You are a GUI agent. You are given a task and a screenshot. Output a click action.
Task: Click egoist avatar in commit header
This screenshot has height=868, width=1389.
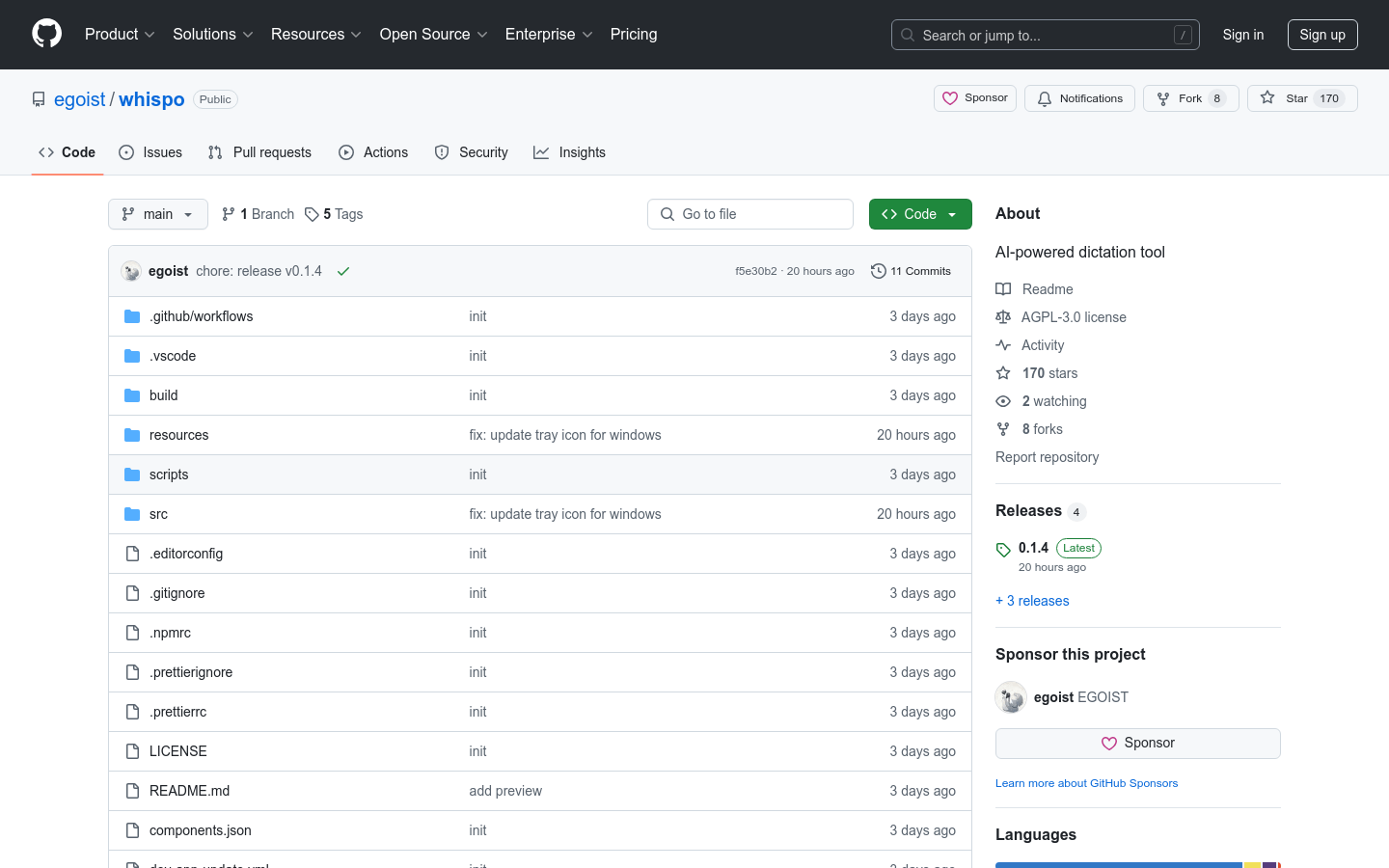[x=131, y=271]
